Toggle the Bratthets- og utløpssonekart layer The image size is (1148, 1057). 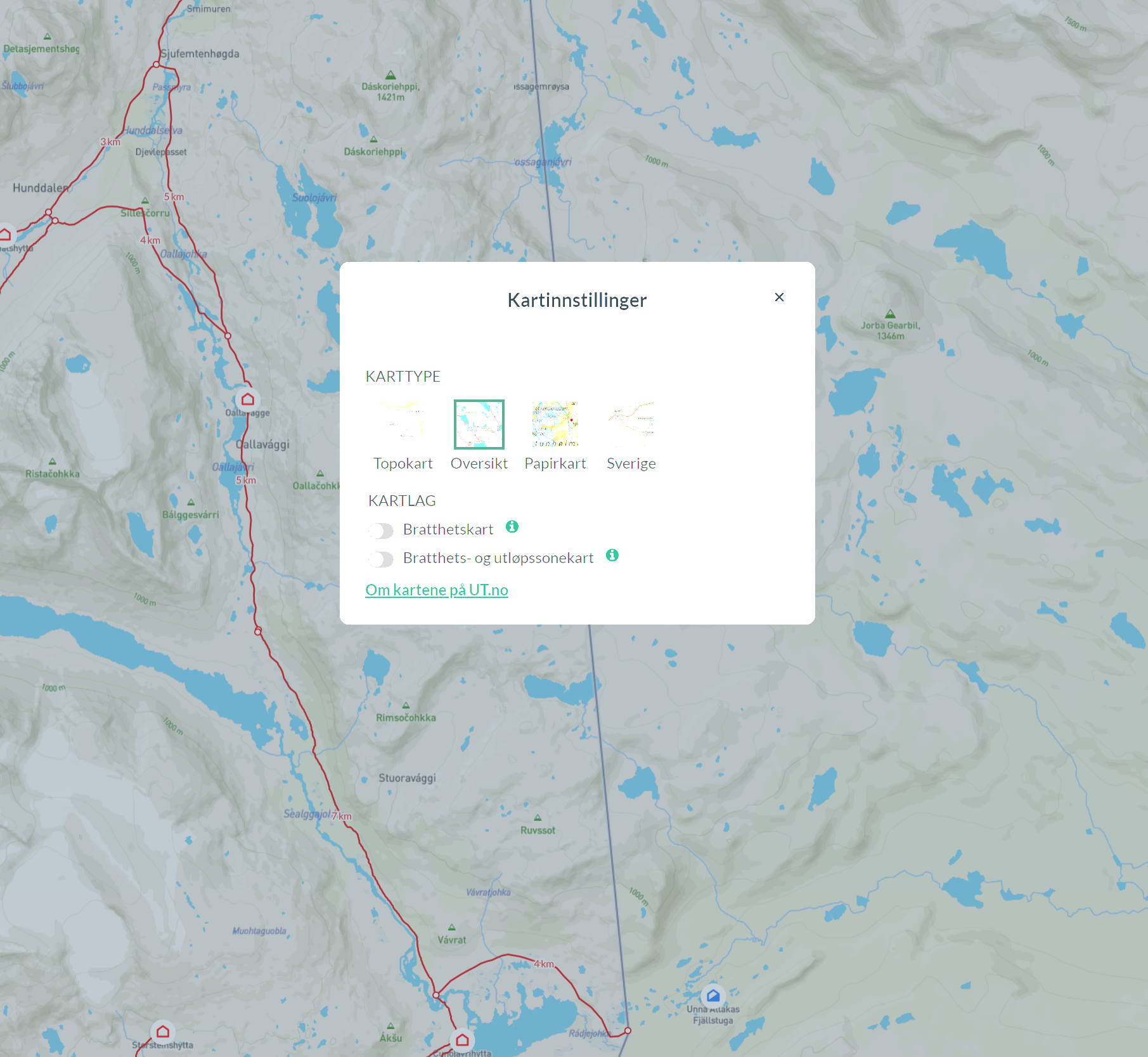(382, 559)
